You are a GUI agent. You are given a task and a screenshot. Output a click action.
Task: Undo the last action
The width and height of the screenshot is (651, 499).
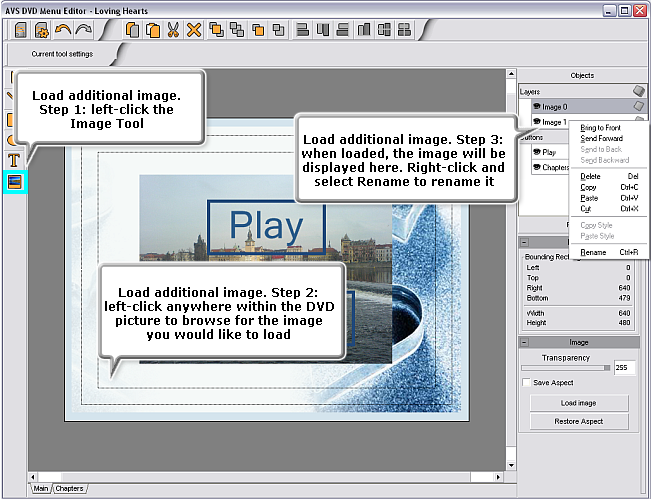click(x=63, y=30)
